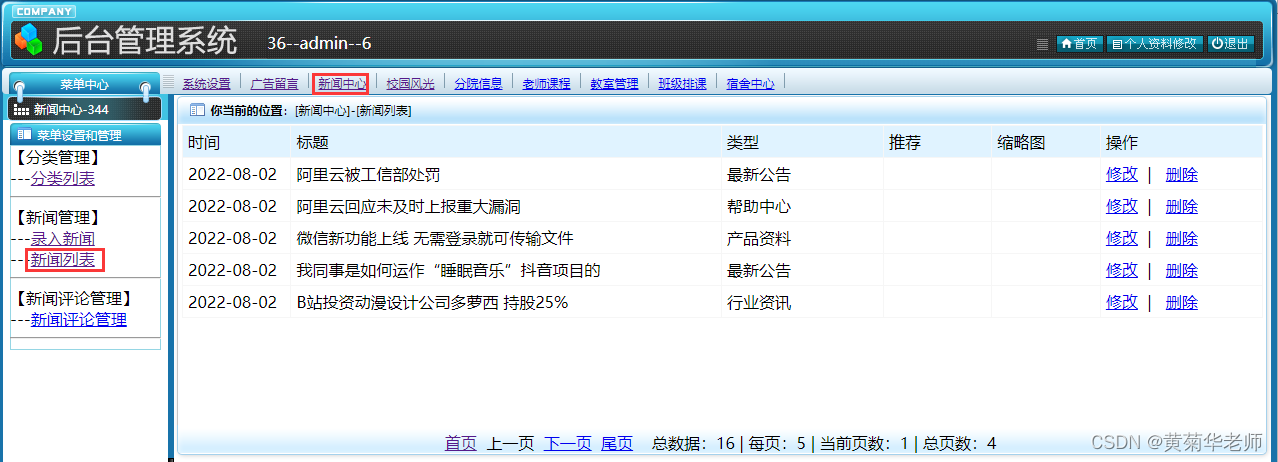Image resolution: width=1278 pixels, height=462 pixels.
Task: Open the 校园风光 top menu
Action: coord(410,84)
